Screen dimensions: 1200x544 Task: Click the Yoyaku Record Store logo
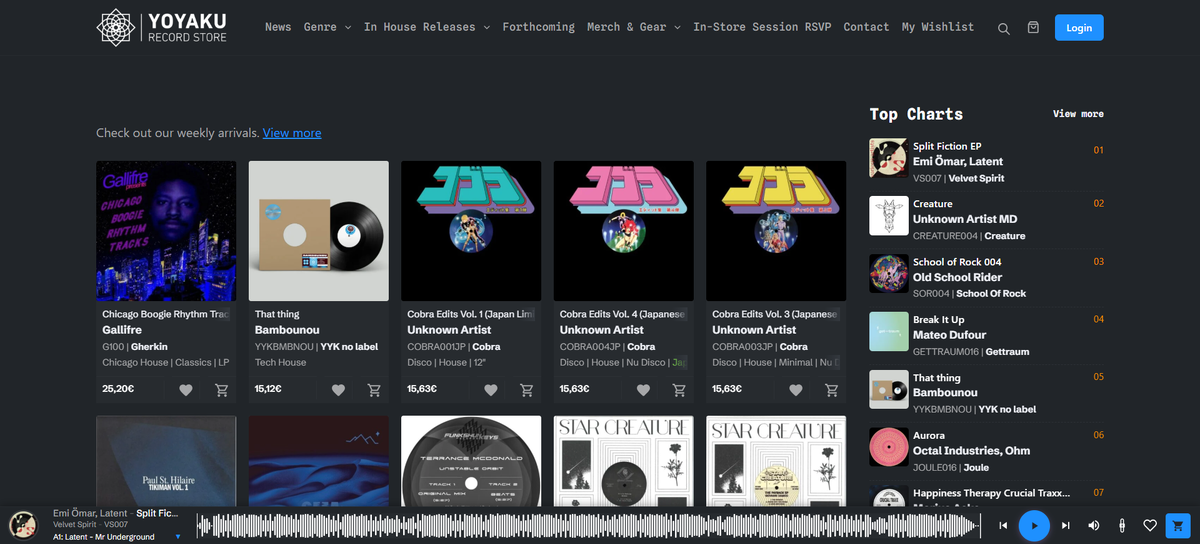pyautogui.click(x=161, y=27)
